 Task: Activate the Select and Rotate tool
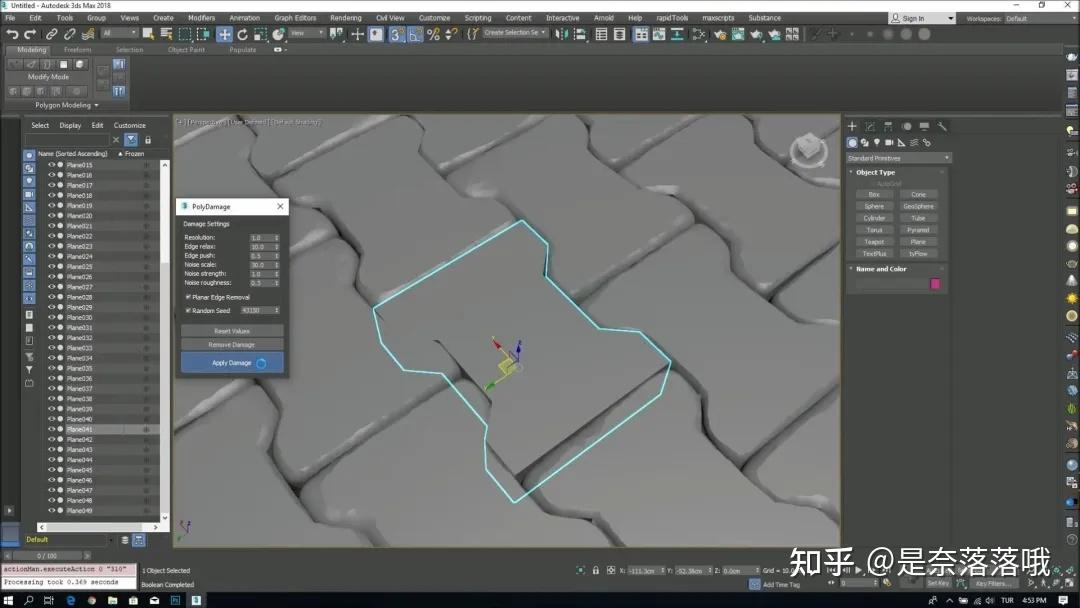pyautogui.click(x=244, y=34)
